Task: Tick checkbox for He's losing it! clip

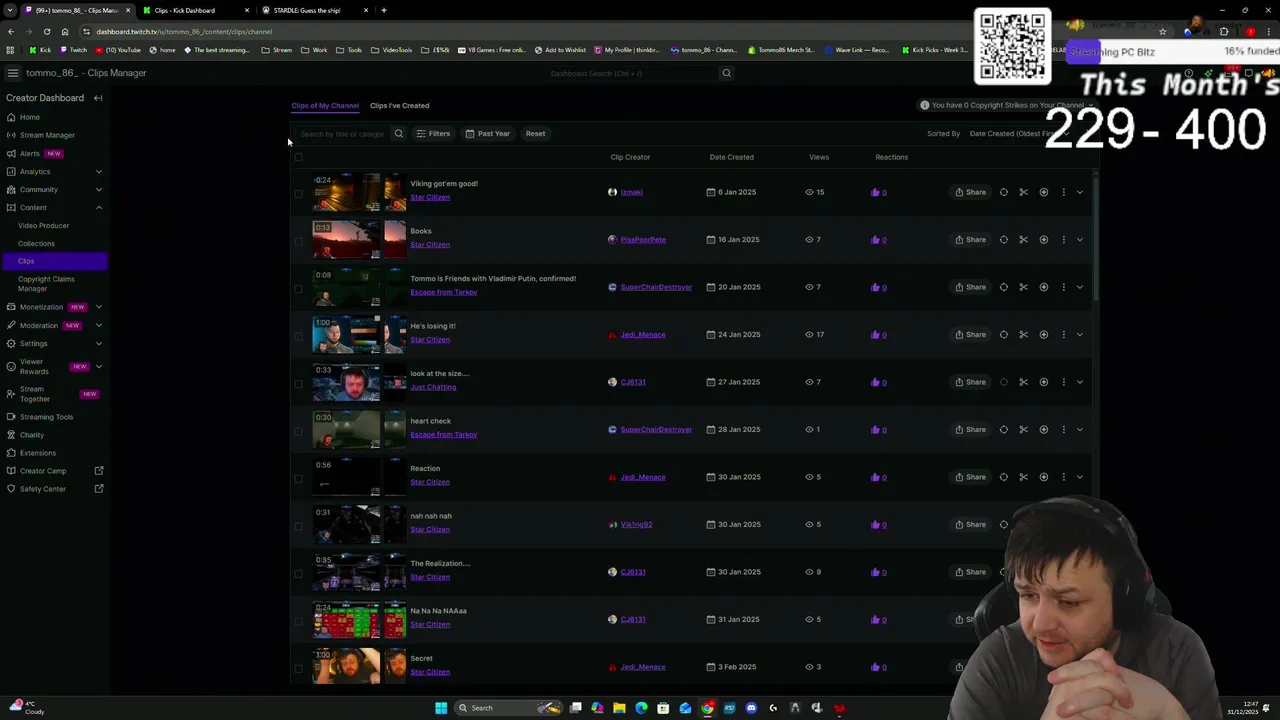Action: (x=298, y=336)
